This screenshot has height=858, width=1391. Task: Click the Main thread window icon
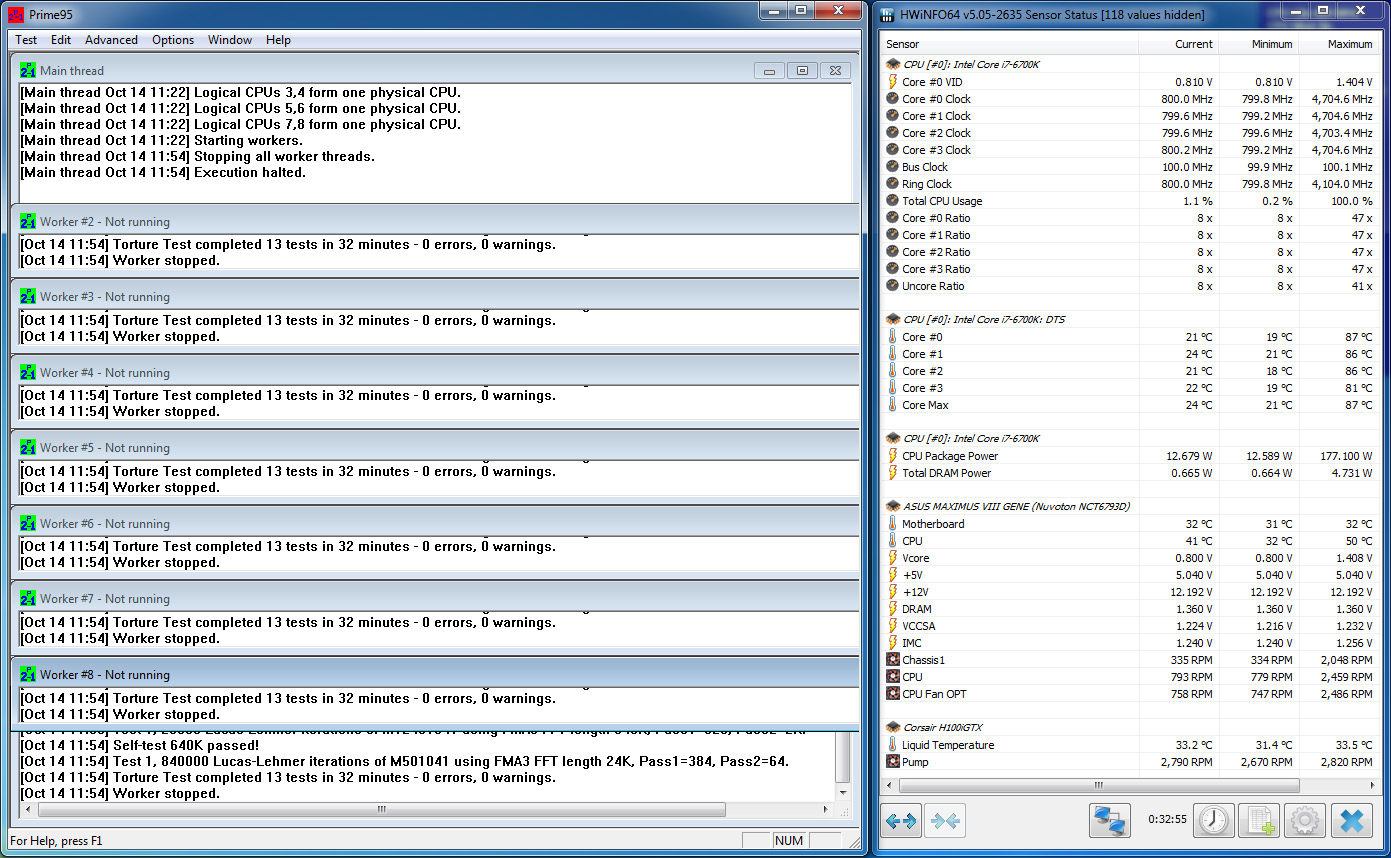[x=28, y=71]
